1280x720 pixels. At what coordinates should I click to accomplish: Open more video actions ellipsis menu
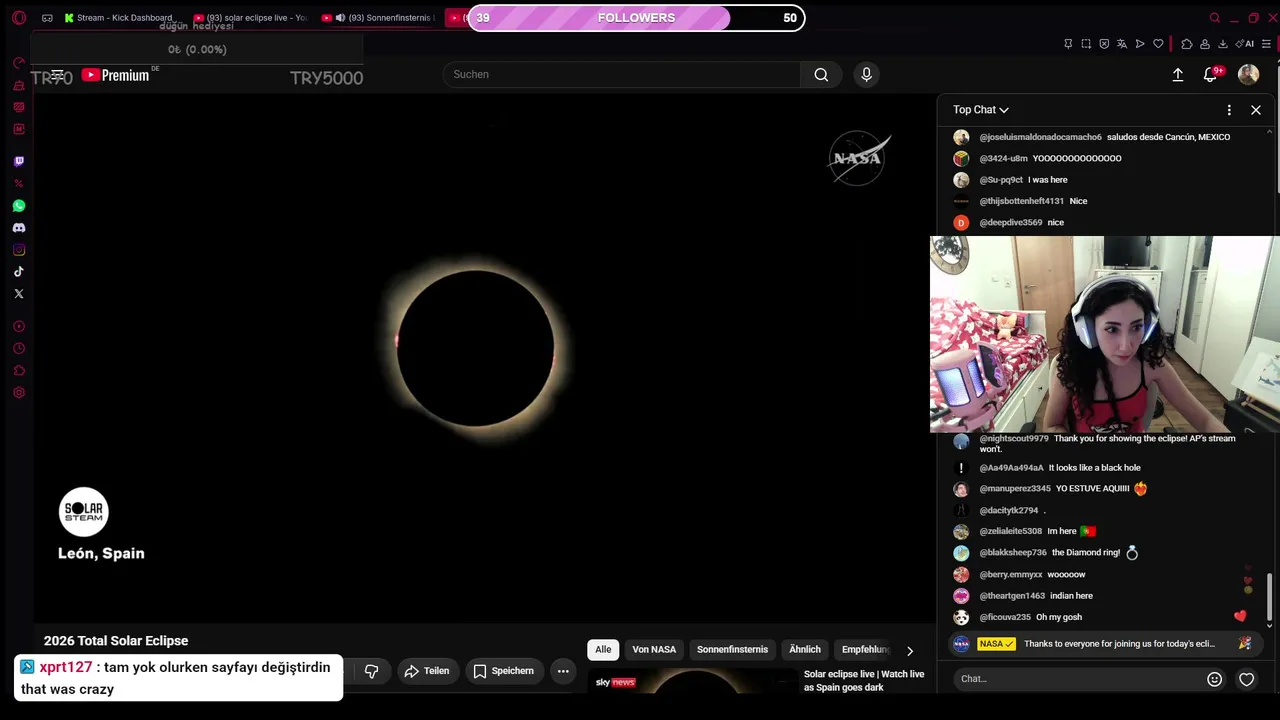pos(563,671)
